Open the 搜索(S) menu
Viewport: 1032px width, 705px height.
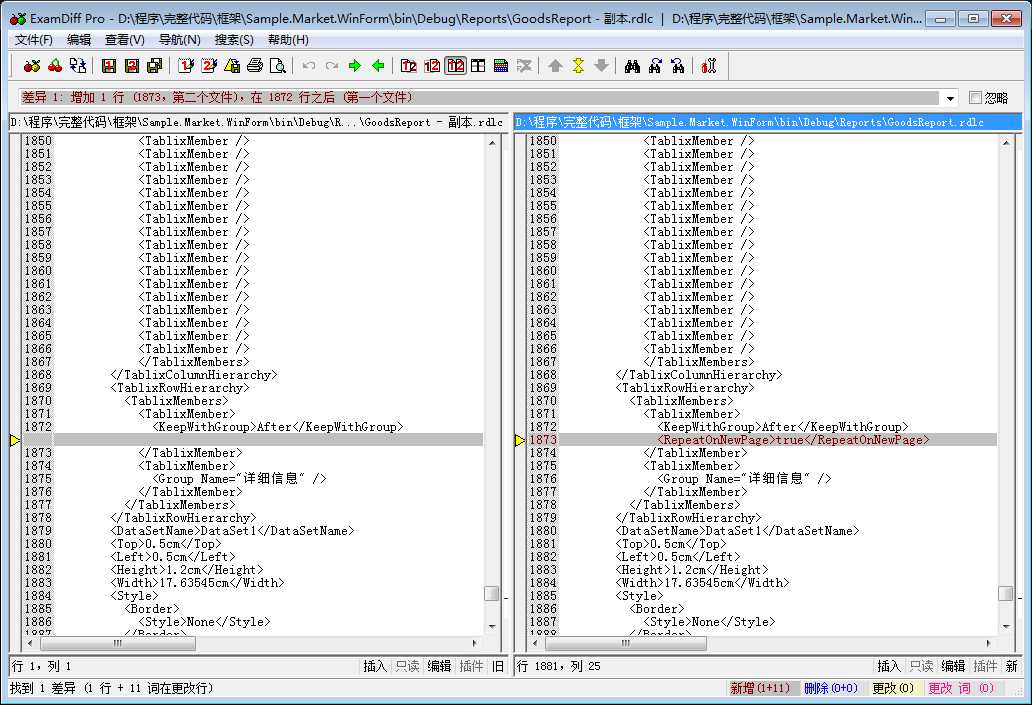point(234,40)
